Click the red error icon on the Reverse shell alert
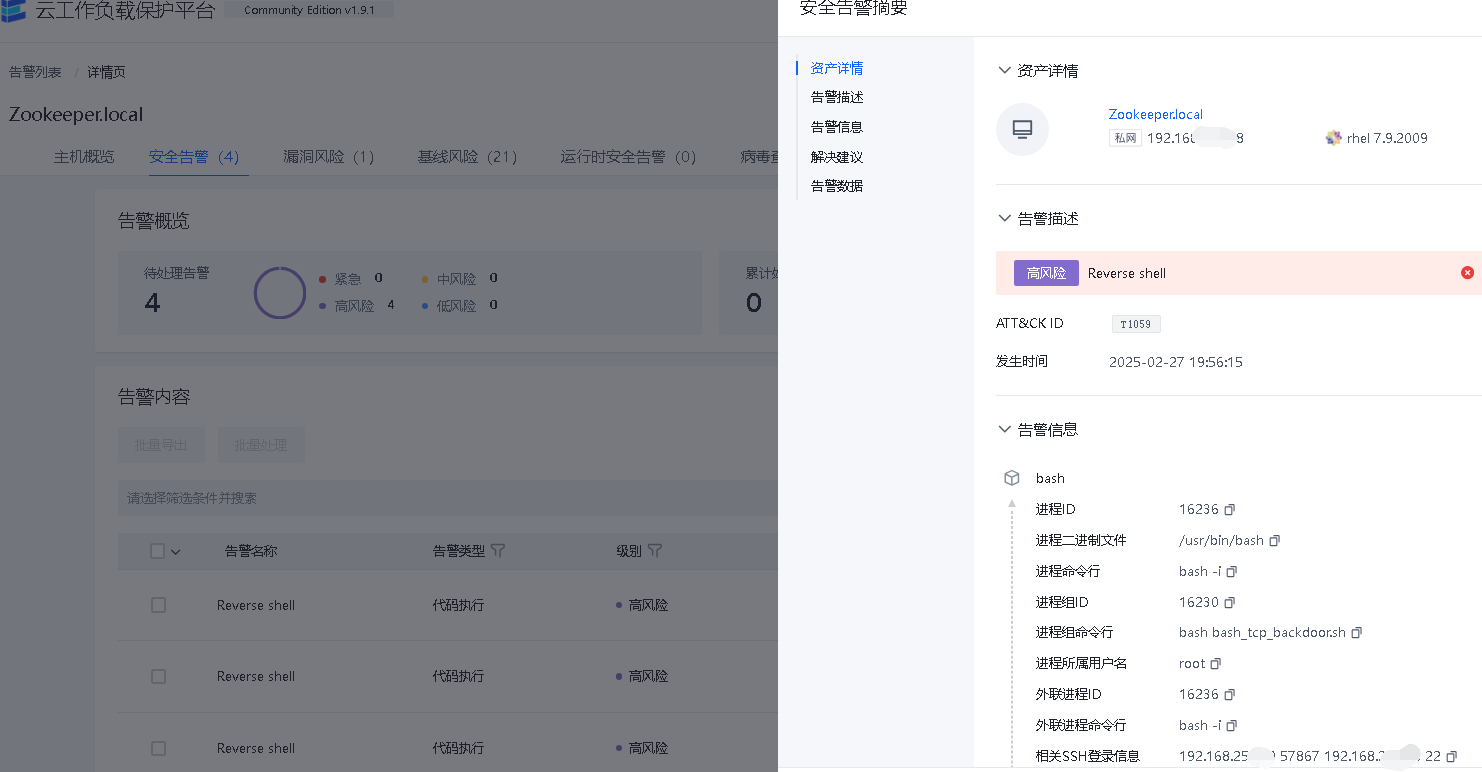The image size is (1482, 772). click(x=1467, y=273)
